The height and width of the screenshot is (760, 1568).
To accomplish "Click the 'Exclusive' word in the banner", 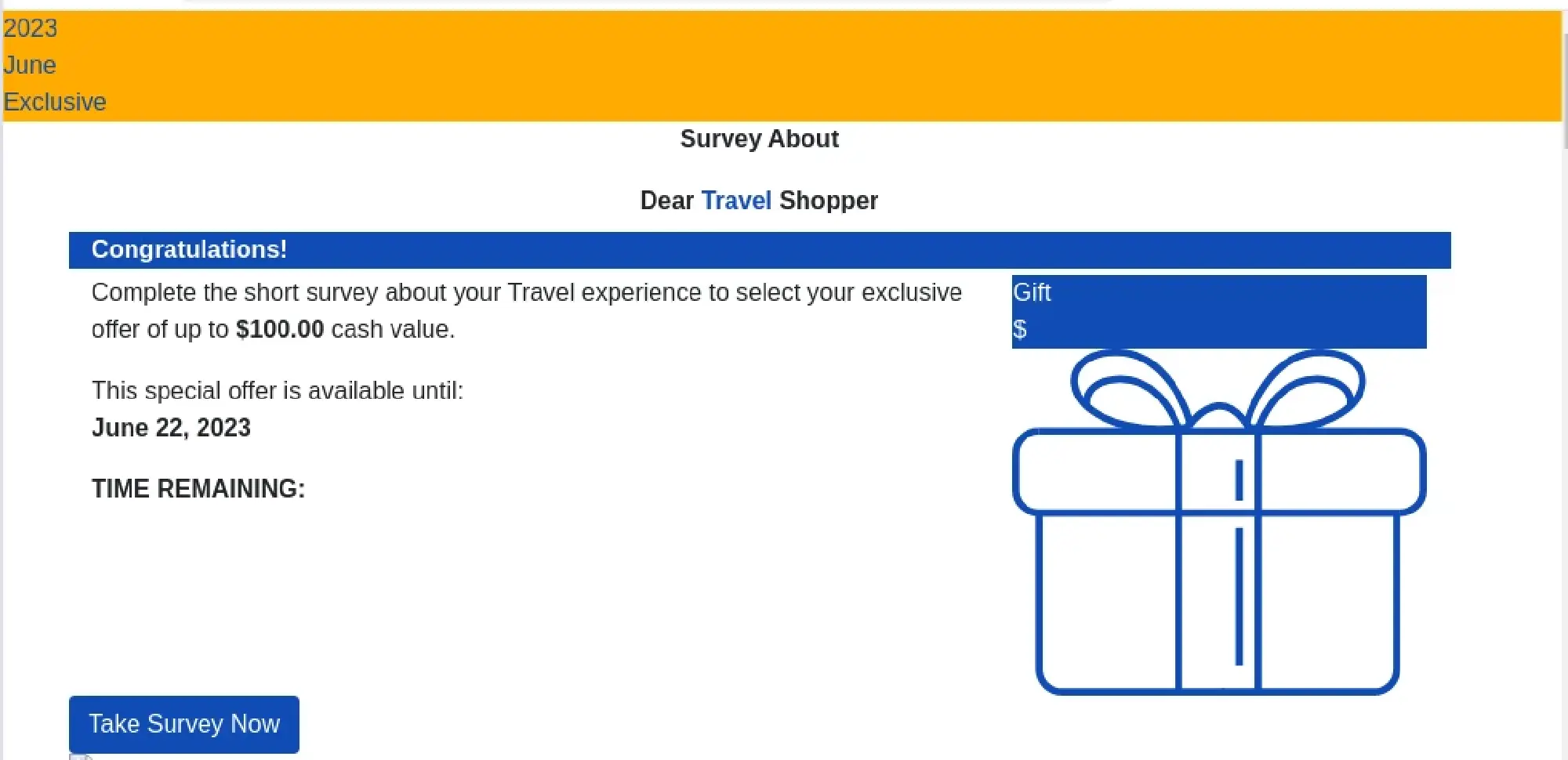I will click(55, 101).
